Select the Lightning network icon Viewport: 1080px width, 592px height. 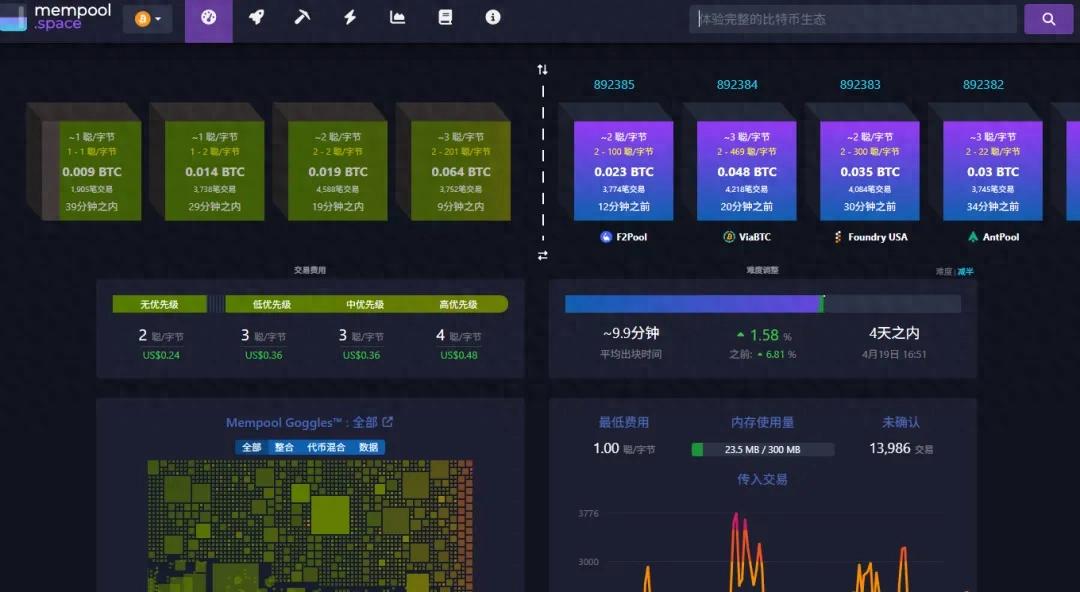click(x=349, y=17)
